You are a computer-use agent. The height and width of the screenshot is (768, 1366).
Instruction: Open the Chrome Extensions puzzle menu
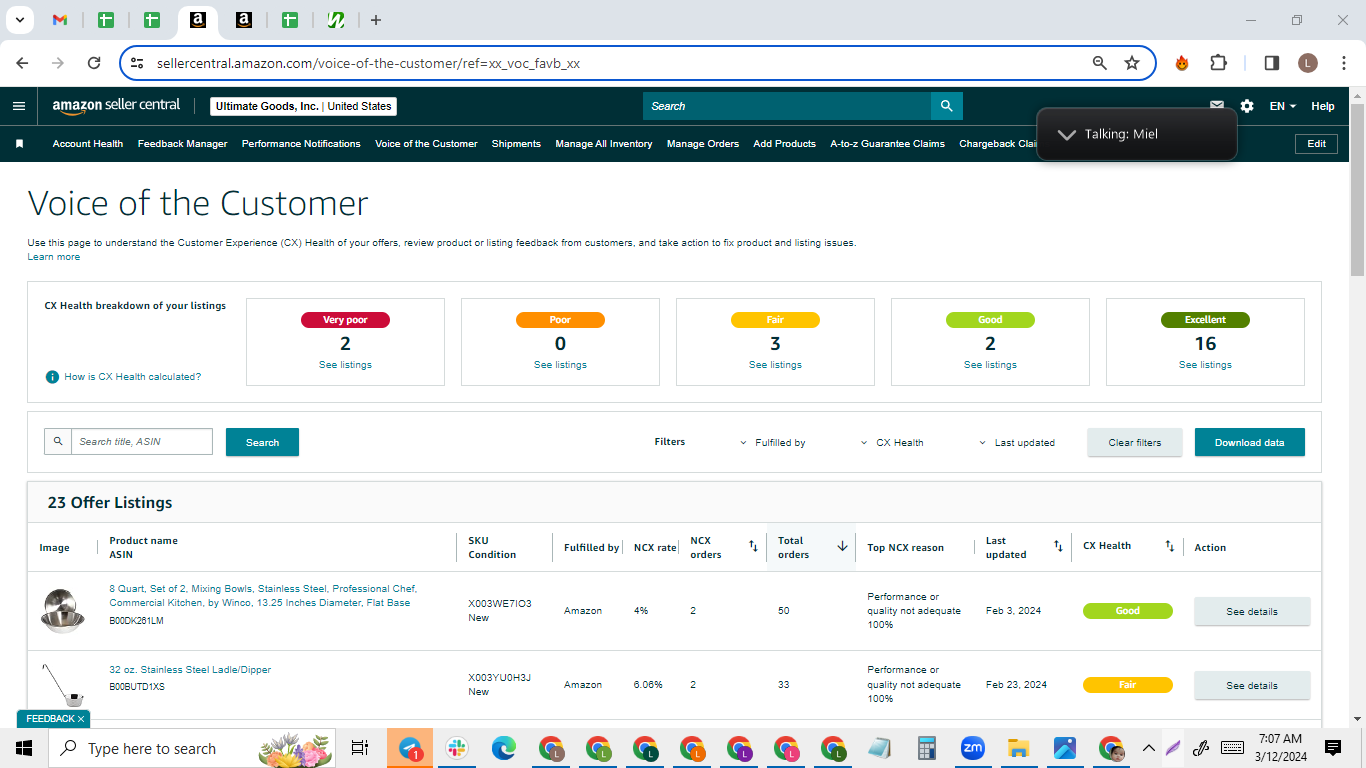coord(1218,63)
